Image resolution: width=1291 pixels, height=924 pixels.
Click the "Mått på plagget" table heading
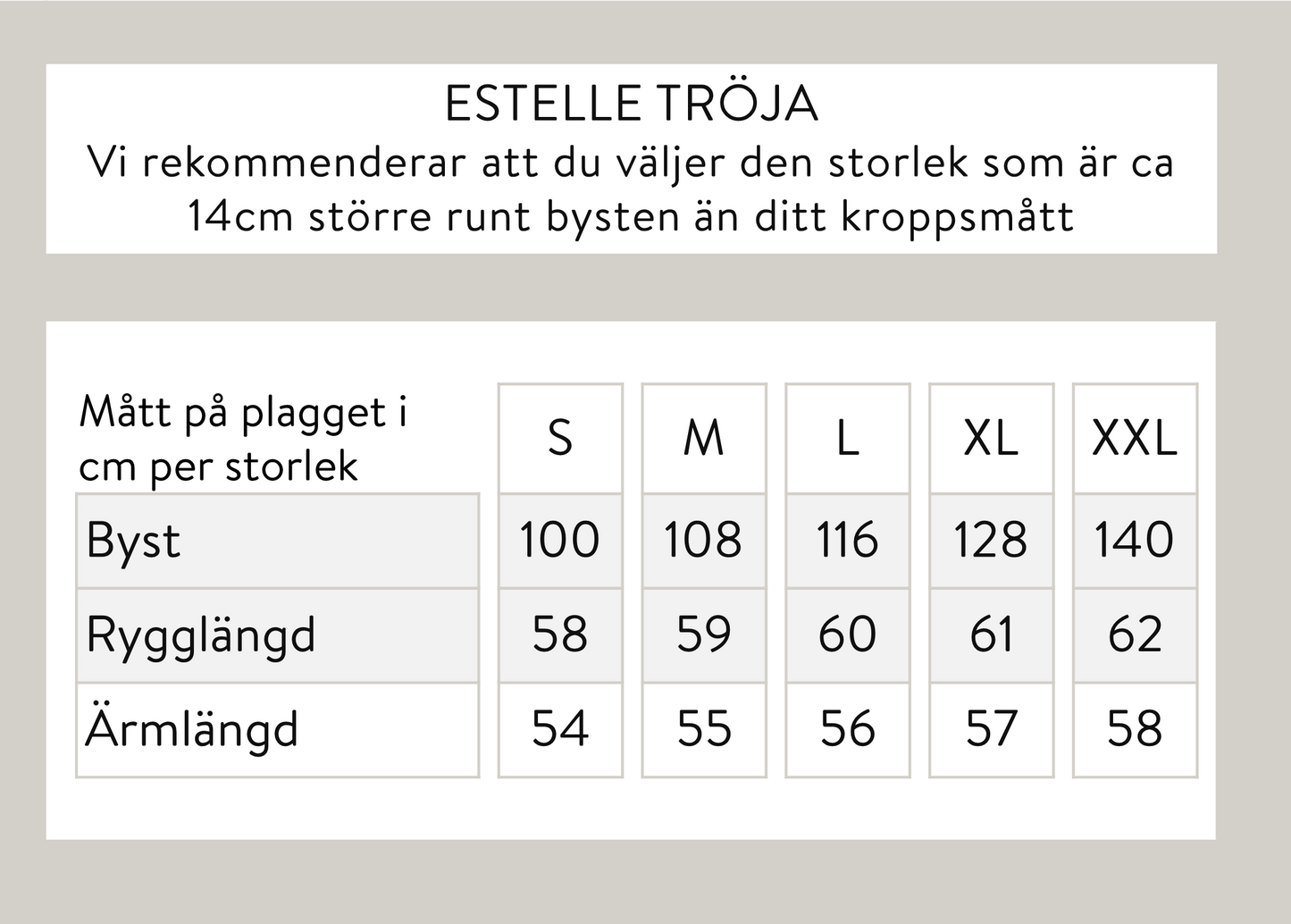click(243, 439)
